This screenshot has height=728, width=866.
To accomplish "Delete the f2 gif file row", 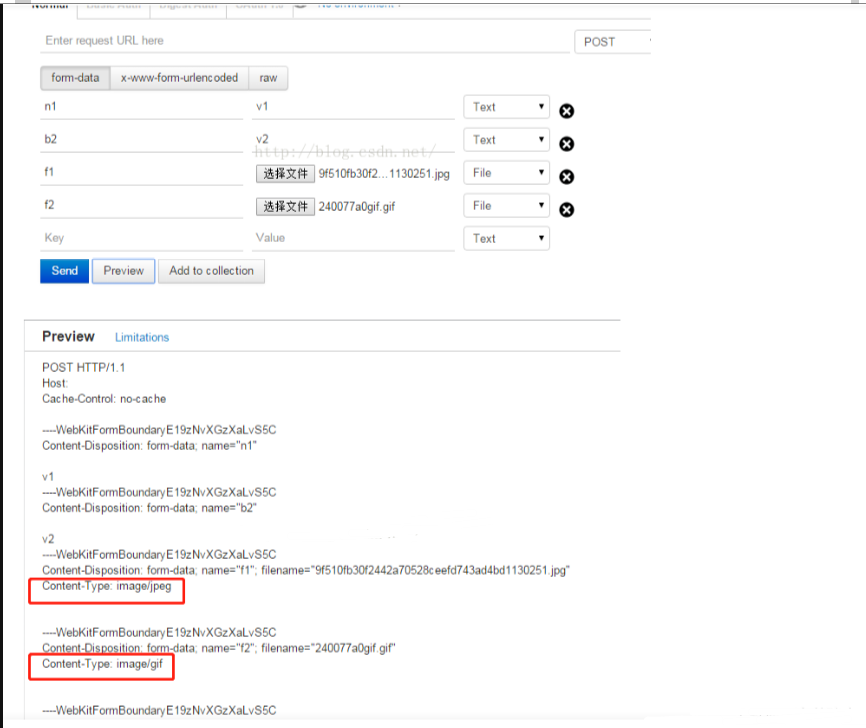I will (567, 210).
